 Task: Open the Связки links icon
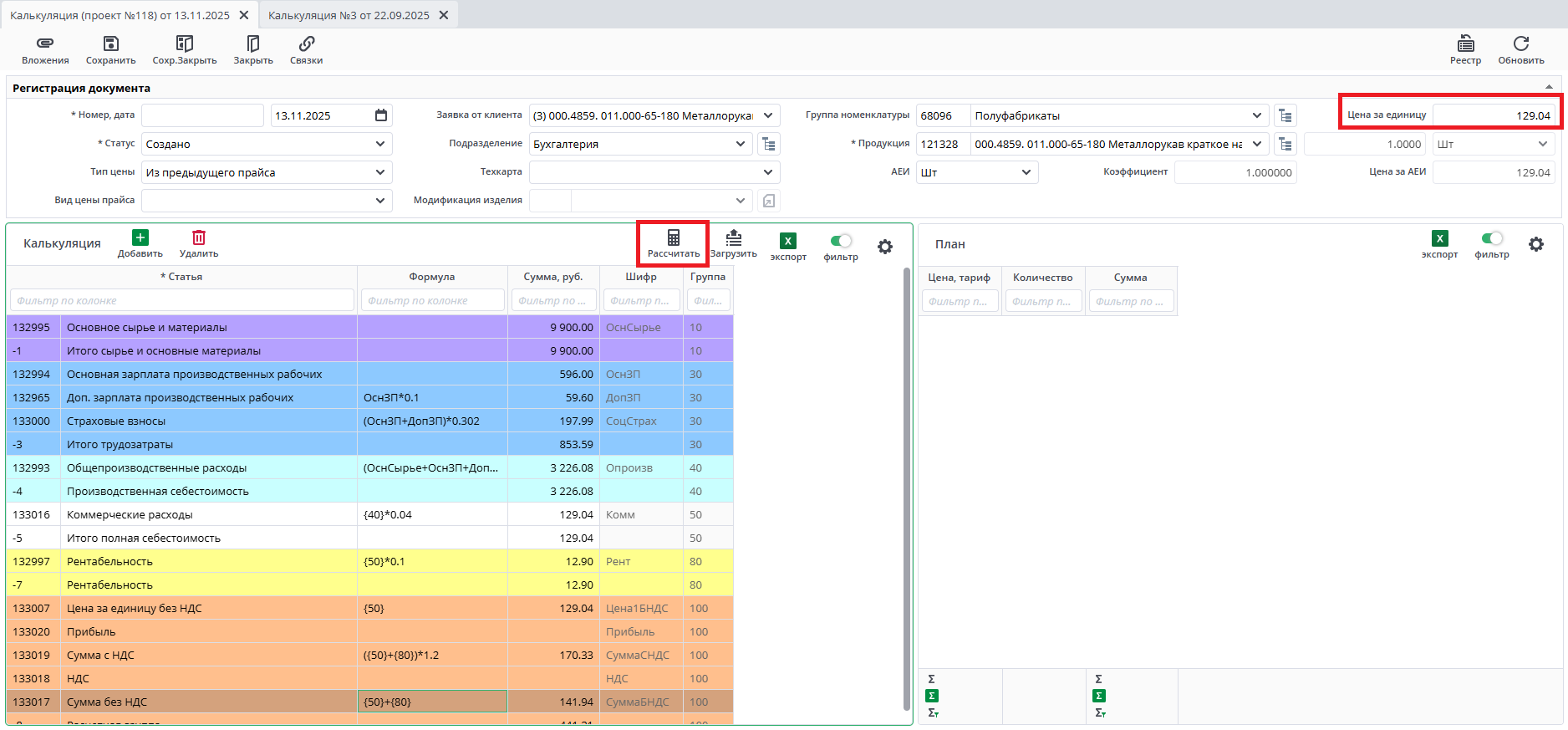(306, 43)
